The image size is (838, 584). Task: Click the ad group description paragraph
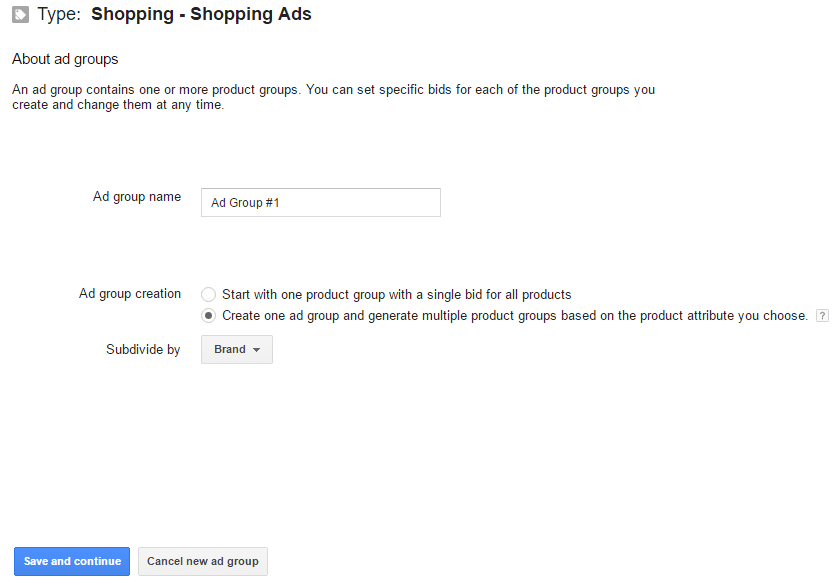[x=333, y=97]
